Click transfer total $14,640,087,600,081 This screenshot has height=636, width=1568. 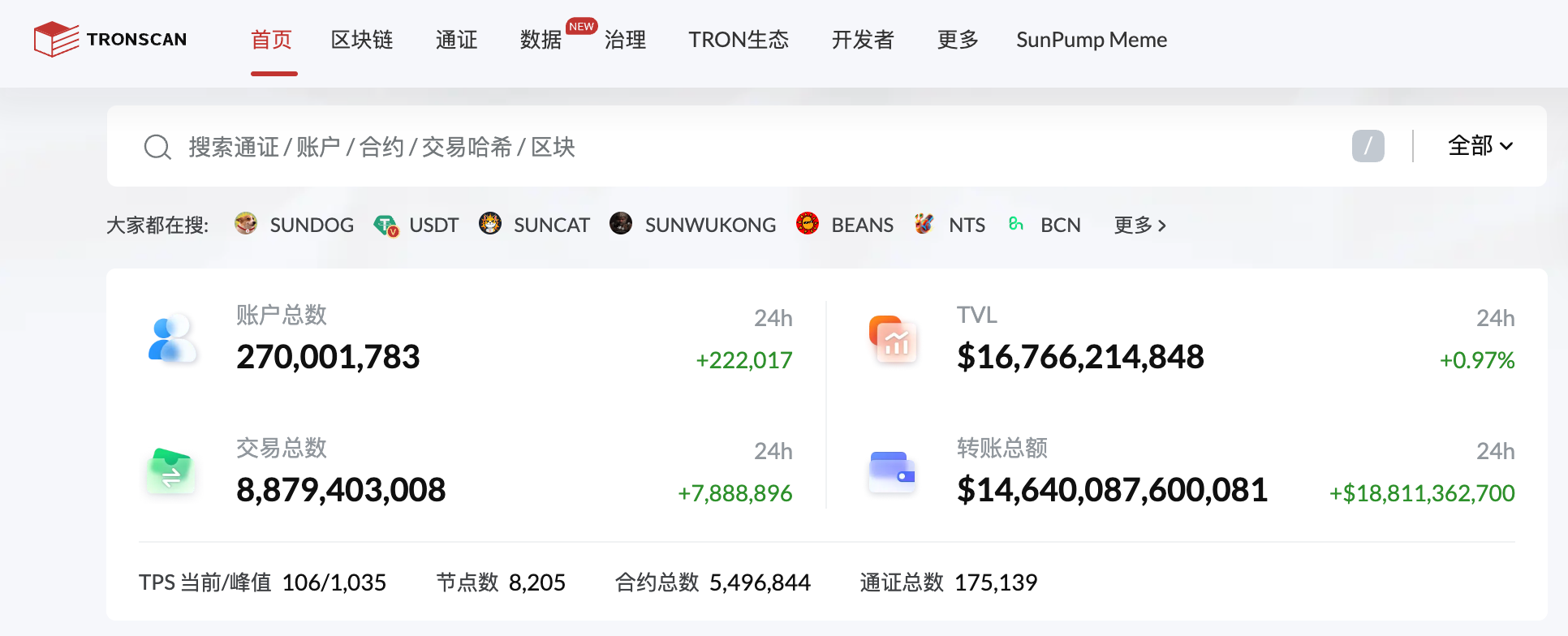click(x=1112, y=490)
